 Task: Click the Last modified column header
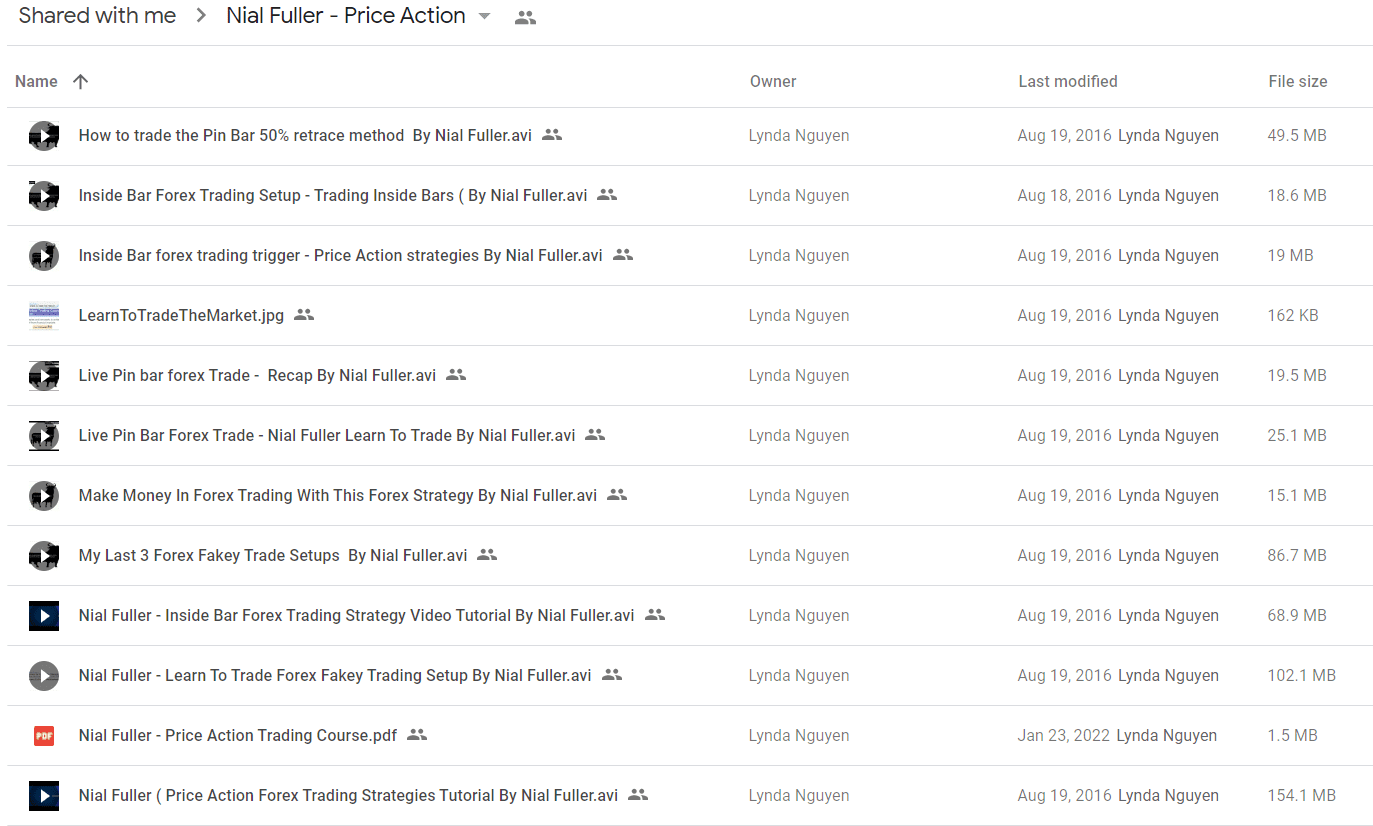[1068, 82]
